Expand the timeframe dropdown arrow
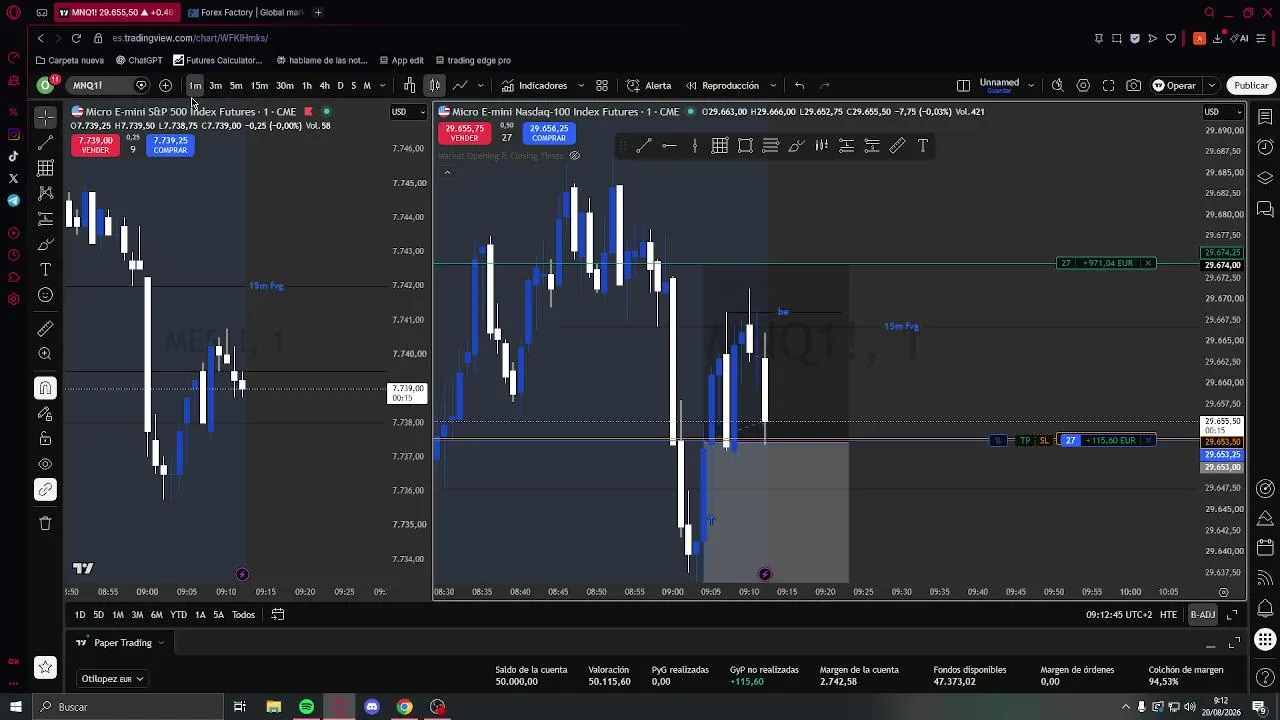The image size is (1280, 720). pyautogui.click(x=382, y=86)
